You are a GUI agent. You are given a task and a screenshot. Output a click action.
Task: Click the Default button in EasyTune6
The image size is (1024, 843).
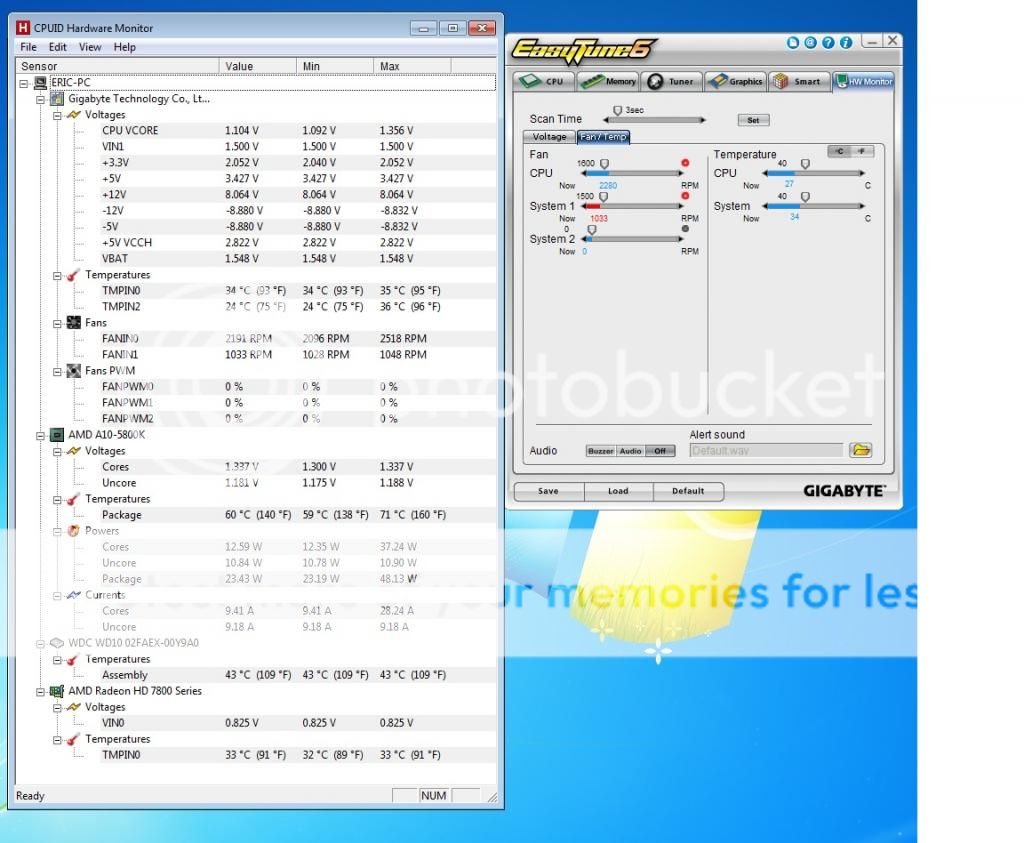[x=688, y=491]
